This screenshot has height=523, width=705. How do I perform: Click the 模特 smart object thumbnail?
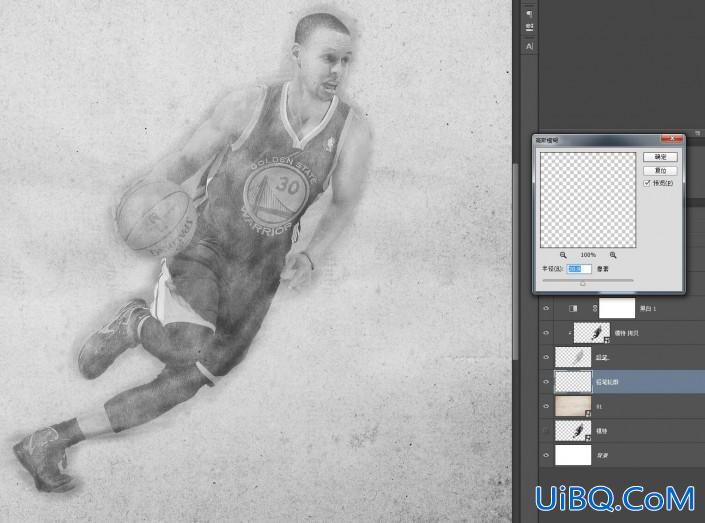tap(573, 431)
